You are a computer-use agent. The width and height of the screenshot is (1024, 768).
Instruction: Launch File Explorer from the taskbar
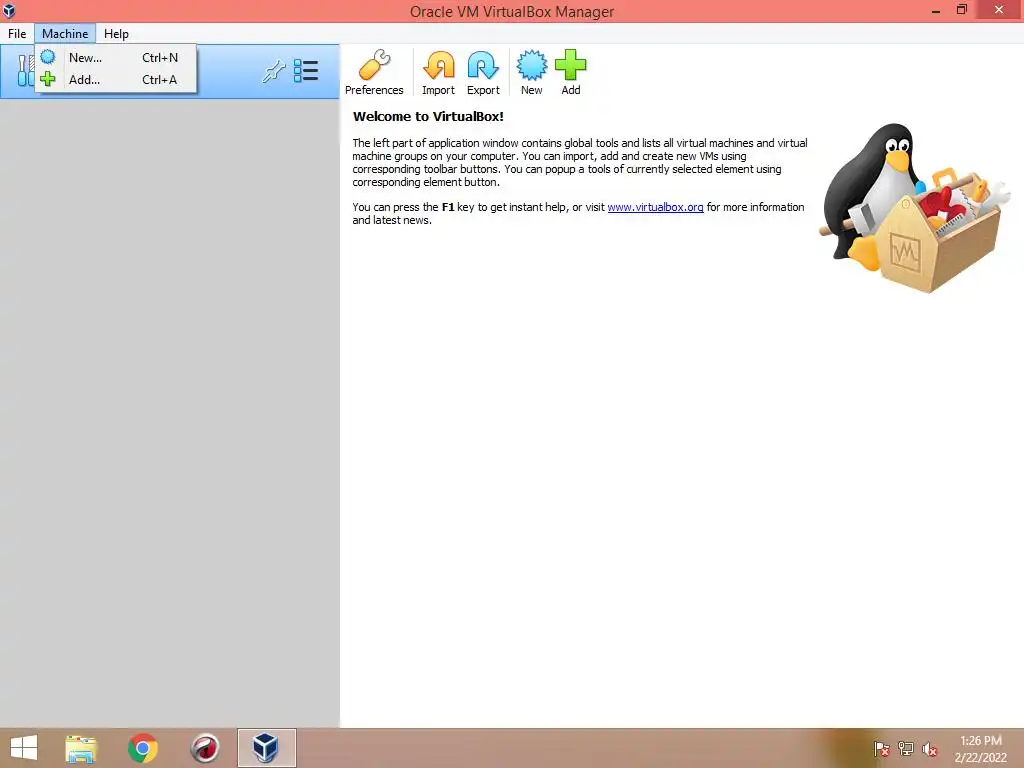[x=81, y=748]
